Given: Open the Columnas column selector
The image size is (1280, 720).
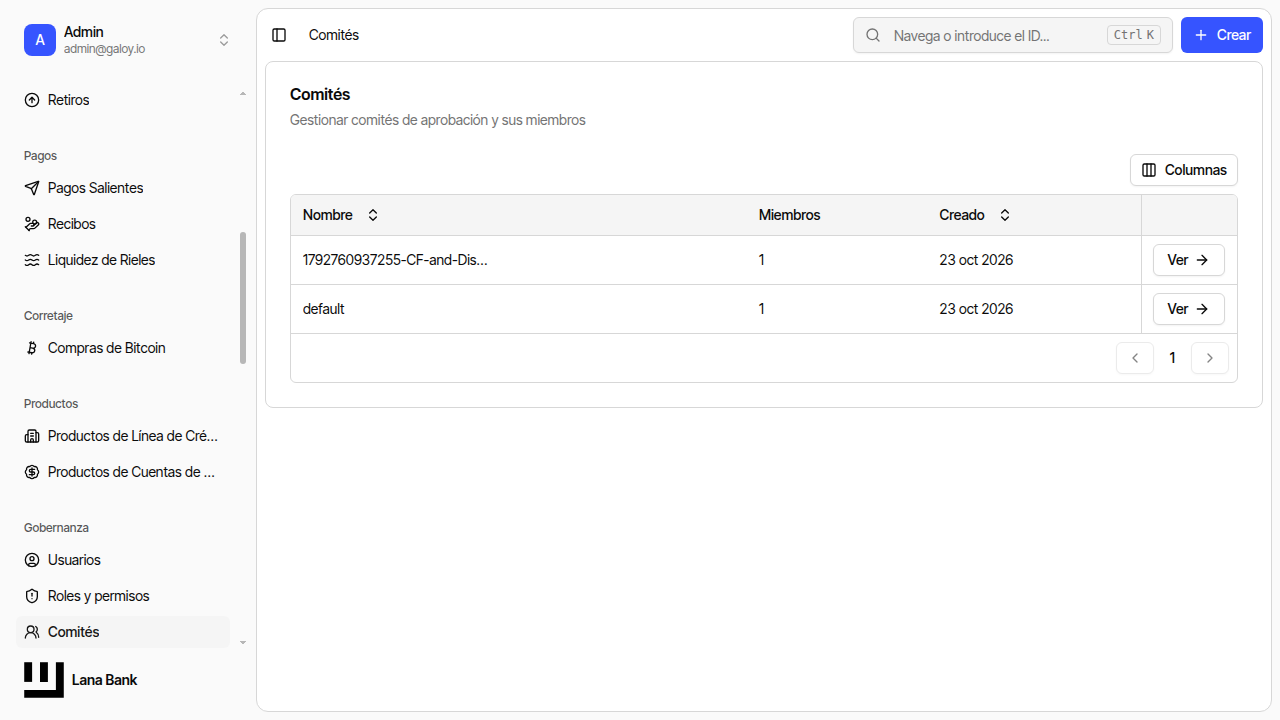Looking at the screenshot, I should click(1184, 170).
